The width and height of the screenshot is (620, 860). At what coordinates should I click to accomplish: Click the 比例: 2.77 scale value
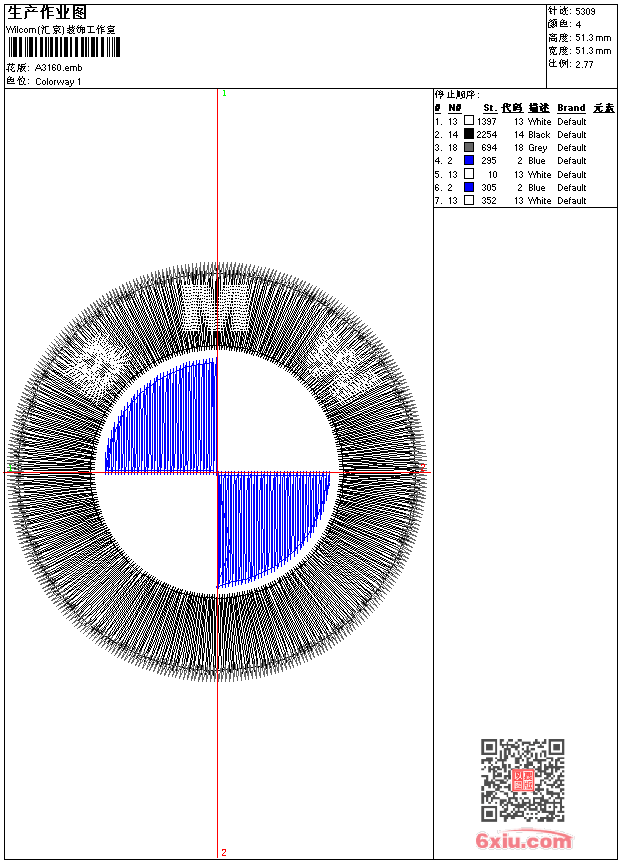[x=571, y=64]
